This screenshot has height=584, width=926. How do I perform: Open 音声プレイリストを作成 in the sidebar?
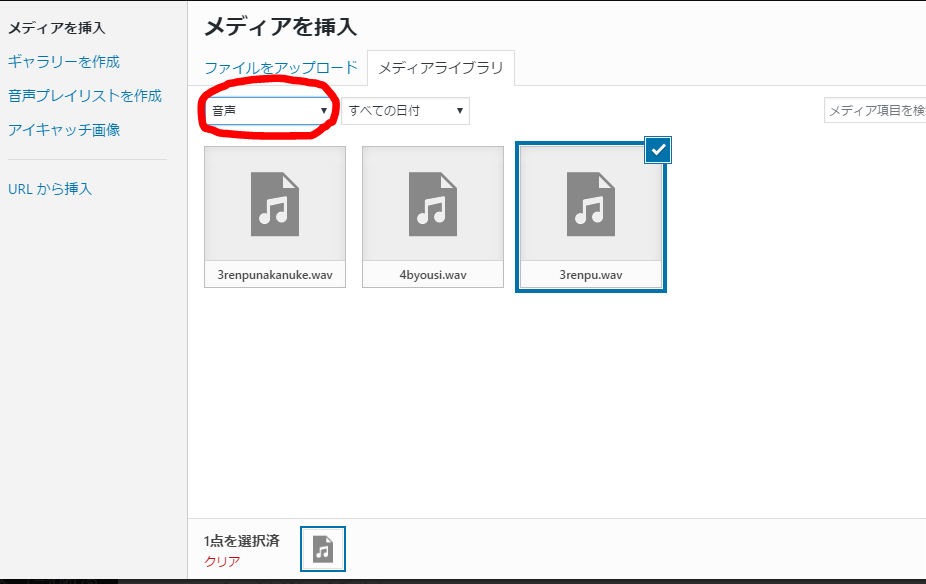(84, 96)
